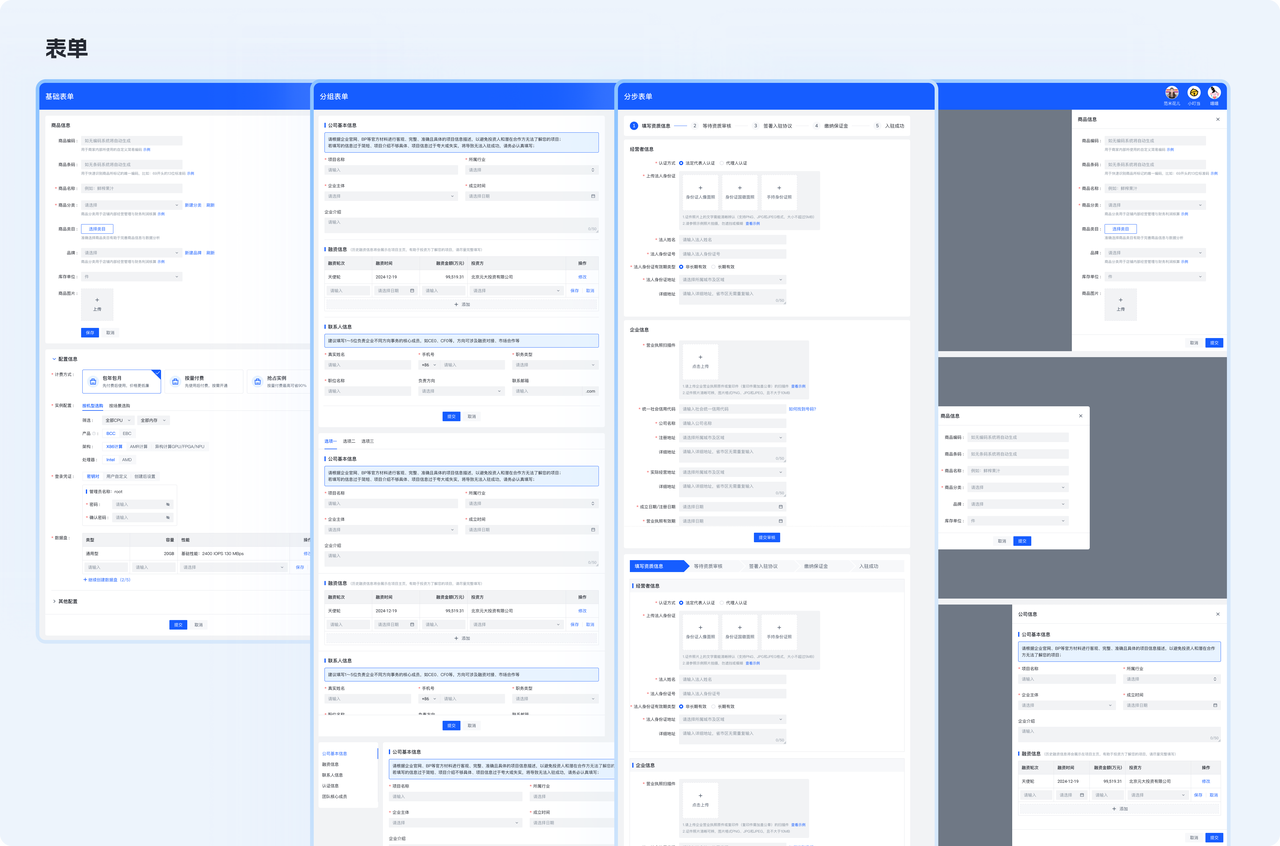Select 代理人认证 radio in numbered-step 分步表单
1280x846 pixels.
tap(733, 163)
